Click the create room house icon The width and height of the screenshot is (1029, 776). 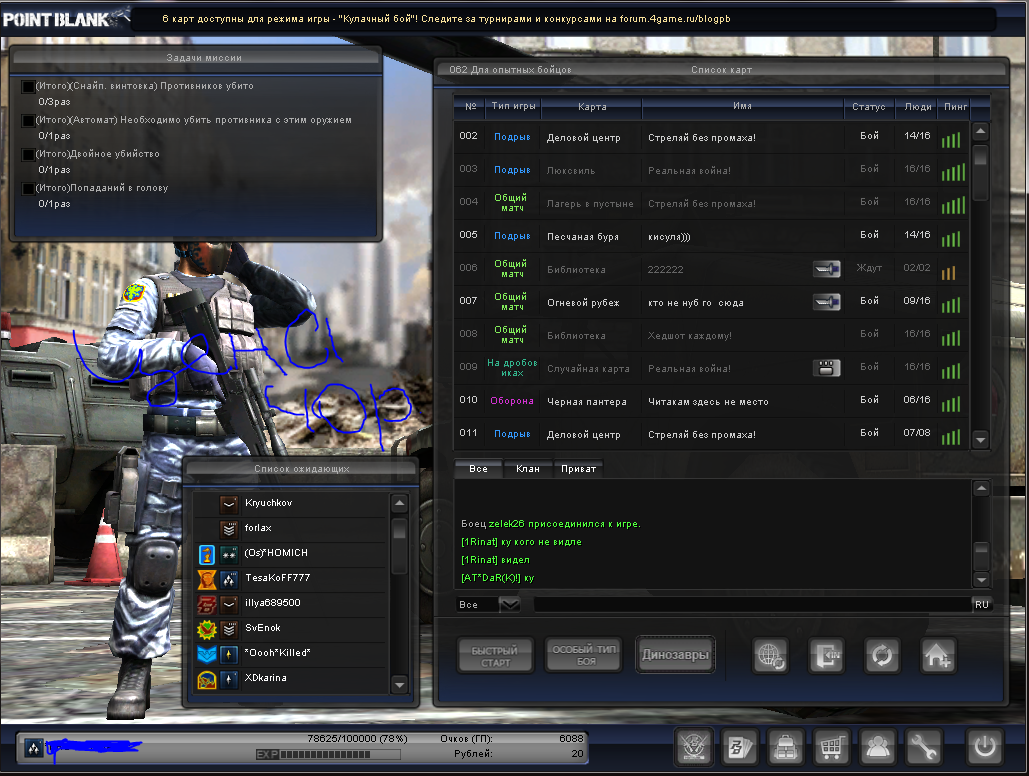pyautogui.click(x=938, y=655)
